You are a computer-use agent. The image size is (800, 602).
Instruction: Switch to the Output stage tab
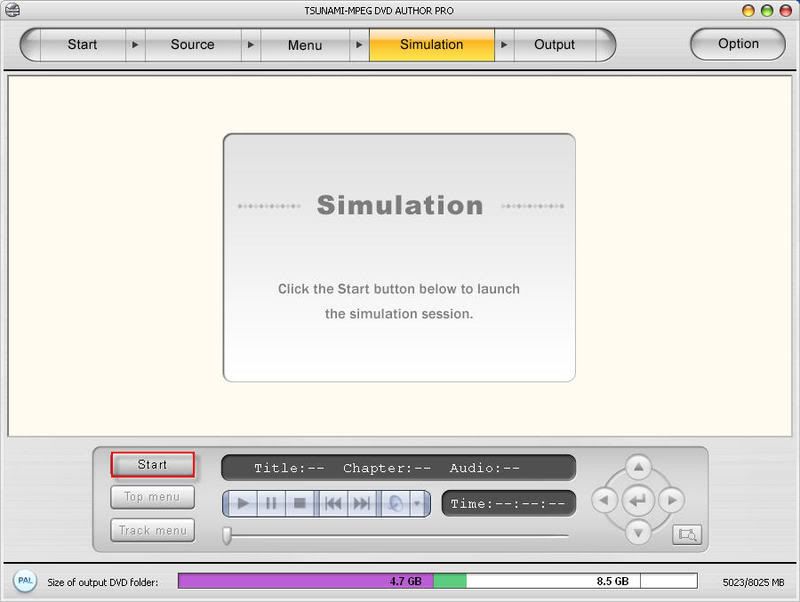coord(555,45)
